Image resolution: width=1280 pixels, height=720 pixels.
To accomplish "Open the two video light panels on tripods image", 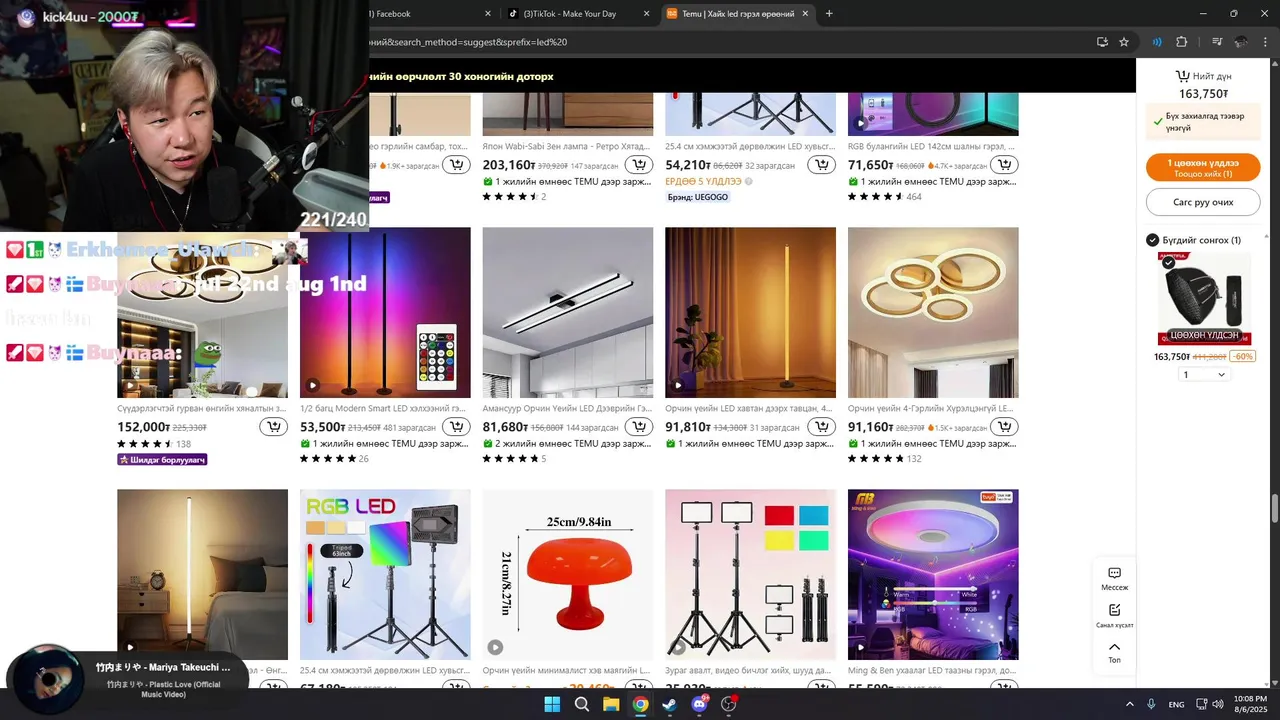I will [750, 574].
